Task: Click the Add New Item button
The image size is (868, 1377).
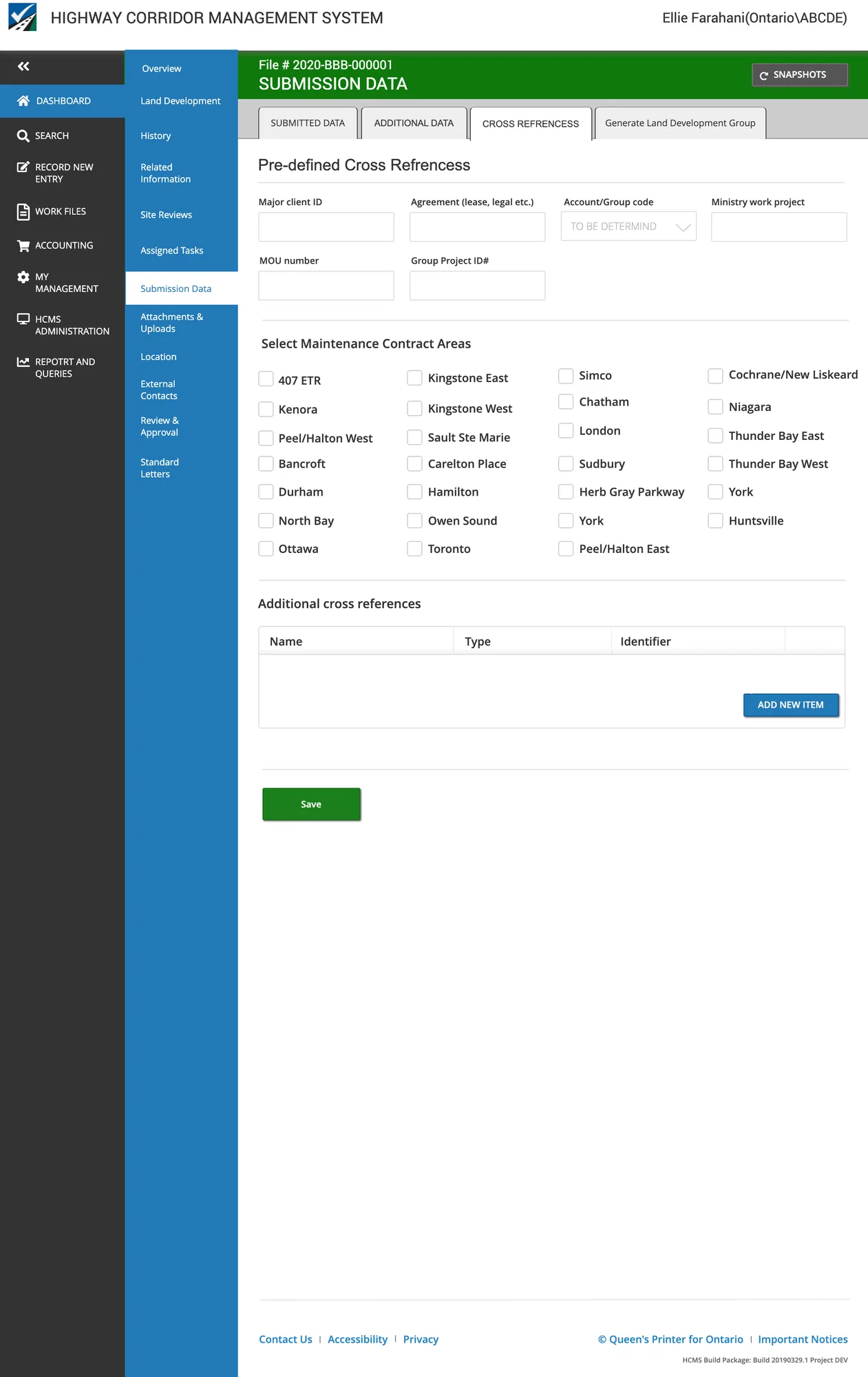Action: click(791, 705)
